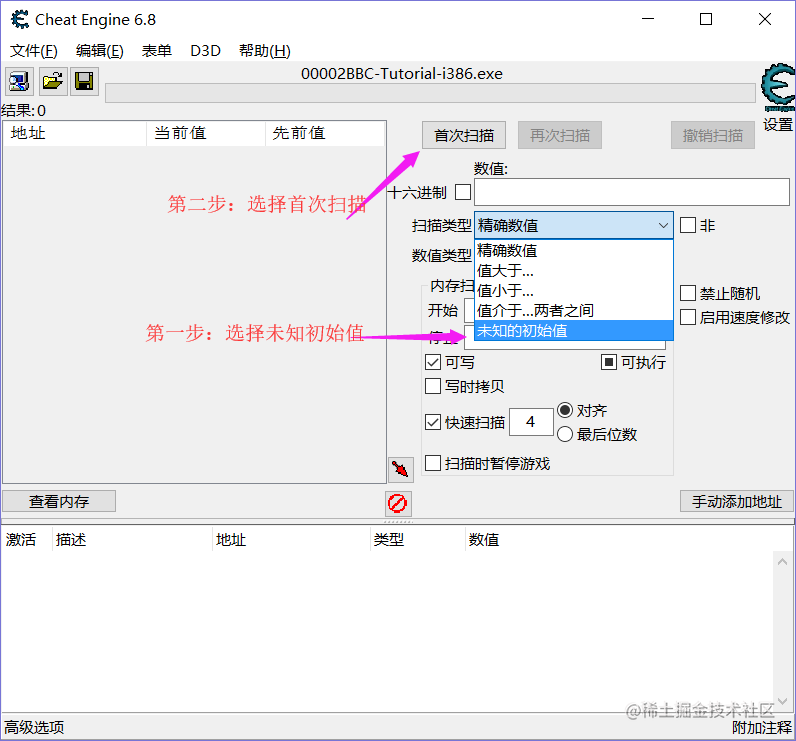
Task: Click the 先前值 column header
Action: tap(325, 133)
